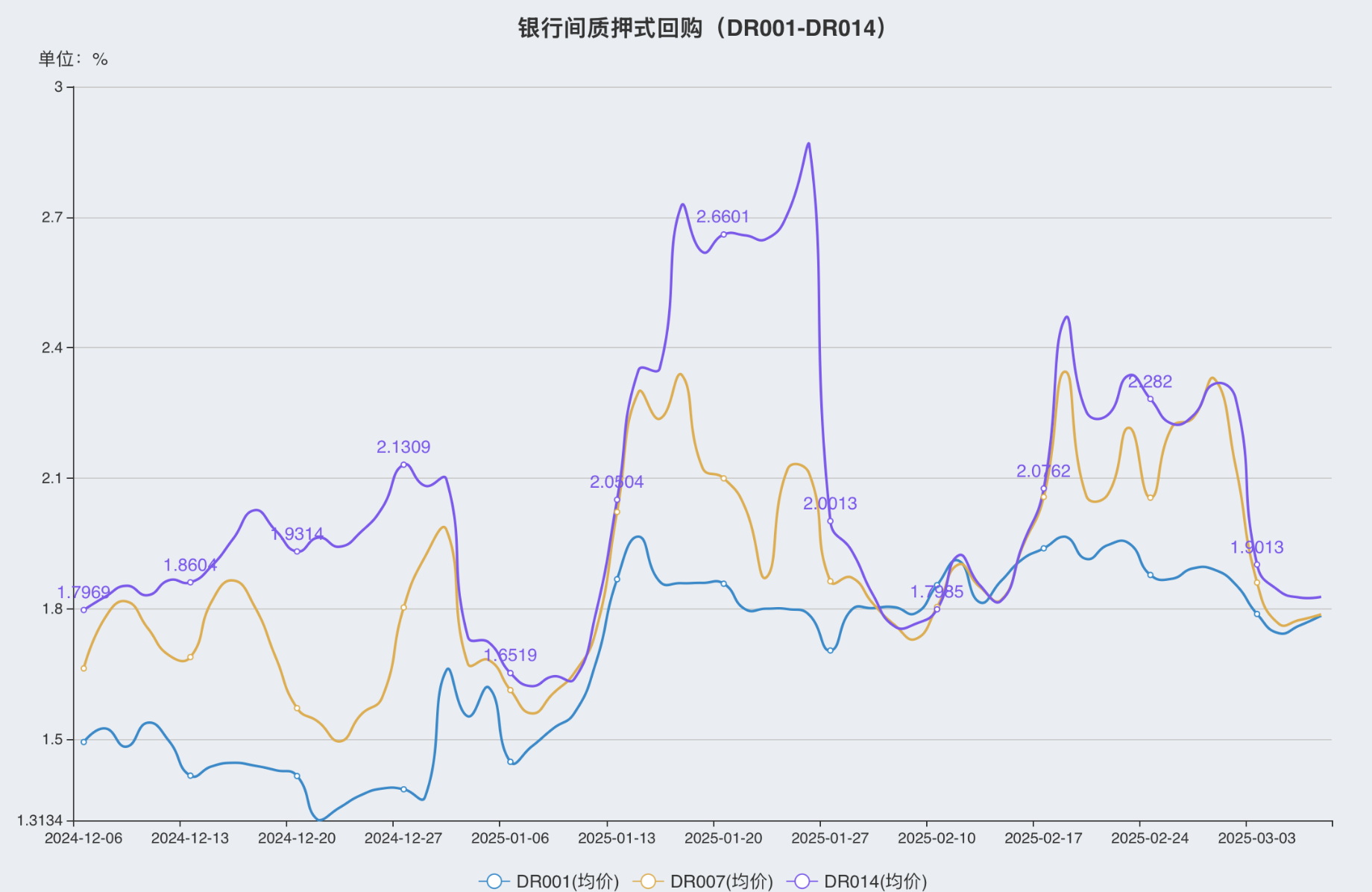Image resolution: width=1372 pixels, height=892 pixels.
Task: Click the 2025-02-10 x-axis date
Action: click(937, 838)
